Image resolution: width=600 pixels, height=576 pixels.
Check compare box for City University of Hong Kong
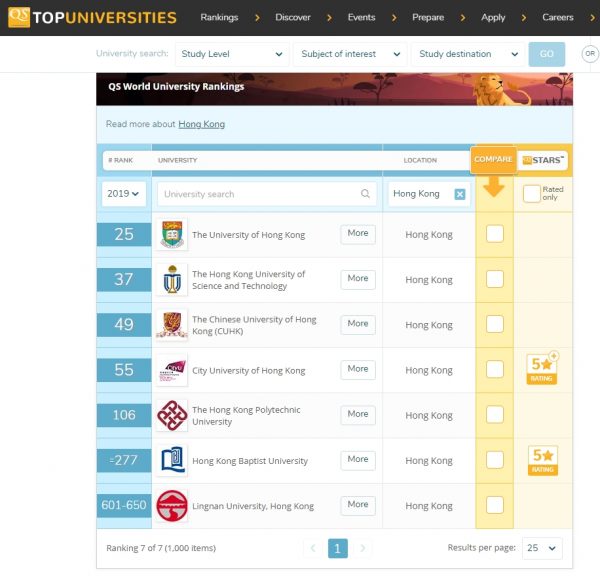(494, 369)
